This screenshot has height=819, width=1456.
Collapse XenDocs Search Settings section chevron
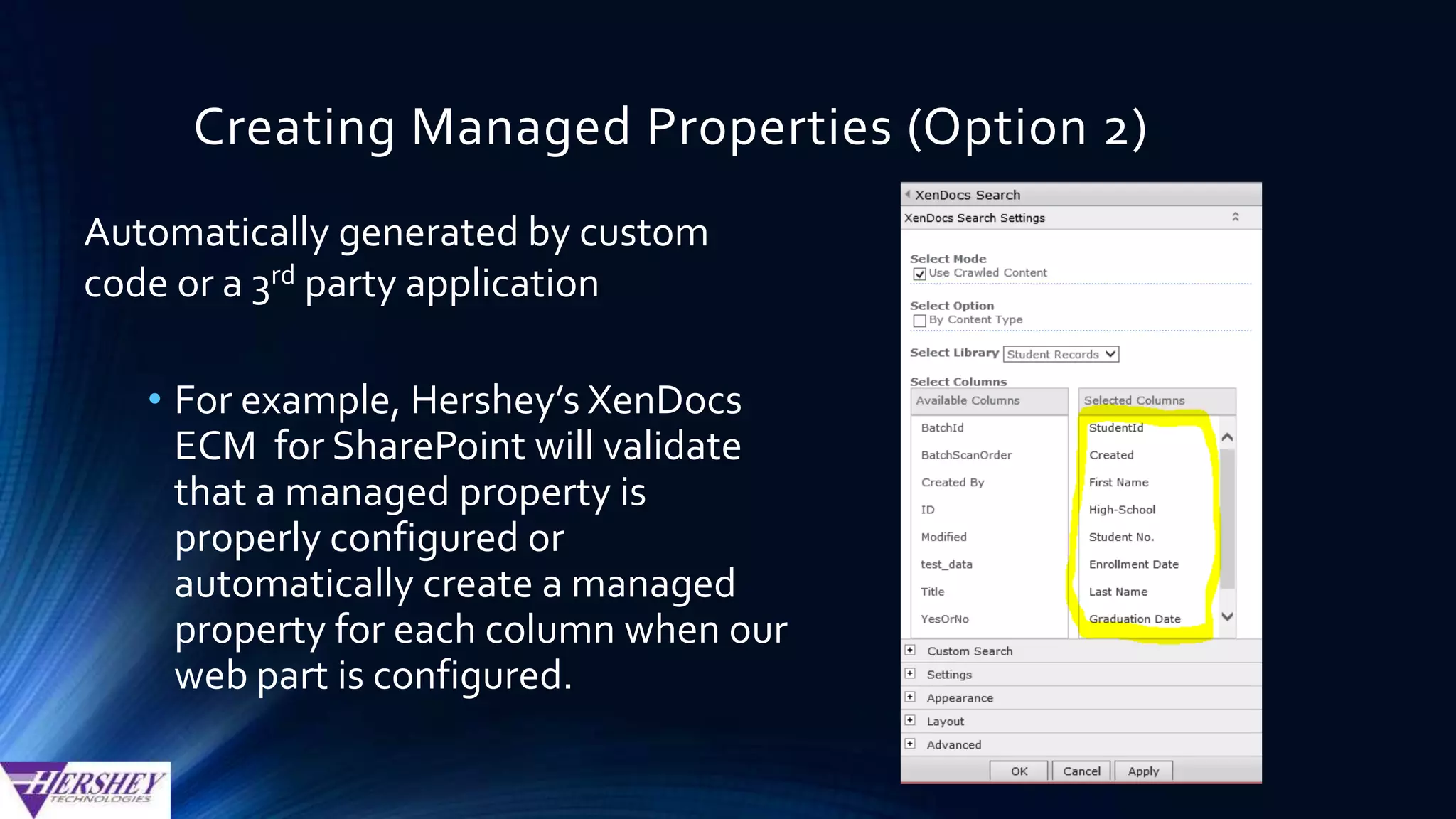pos(1236,217)
